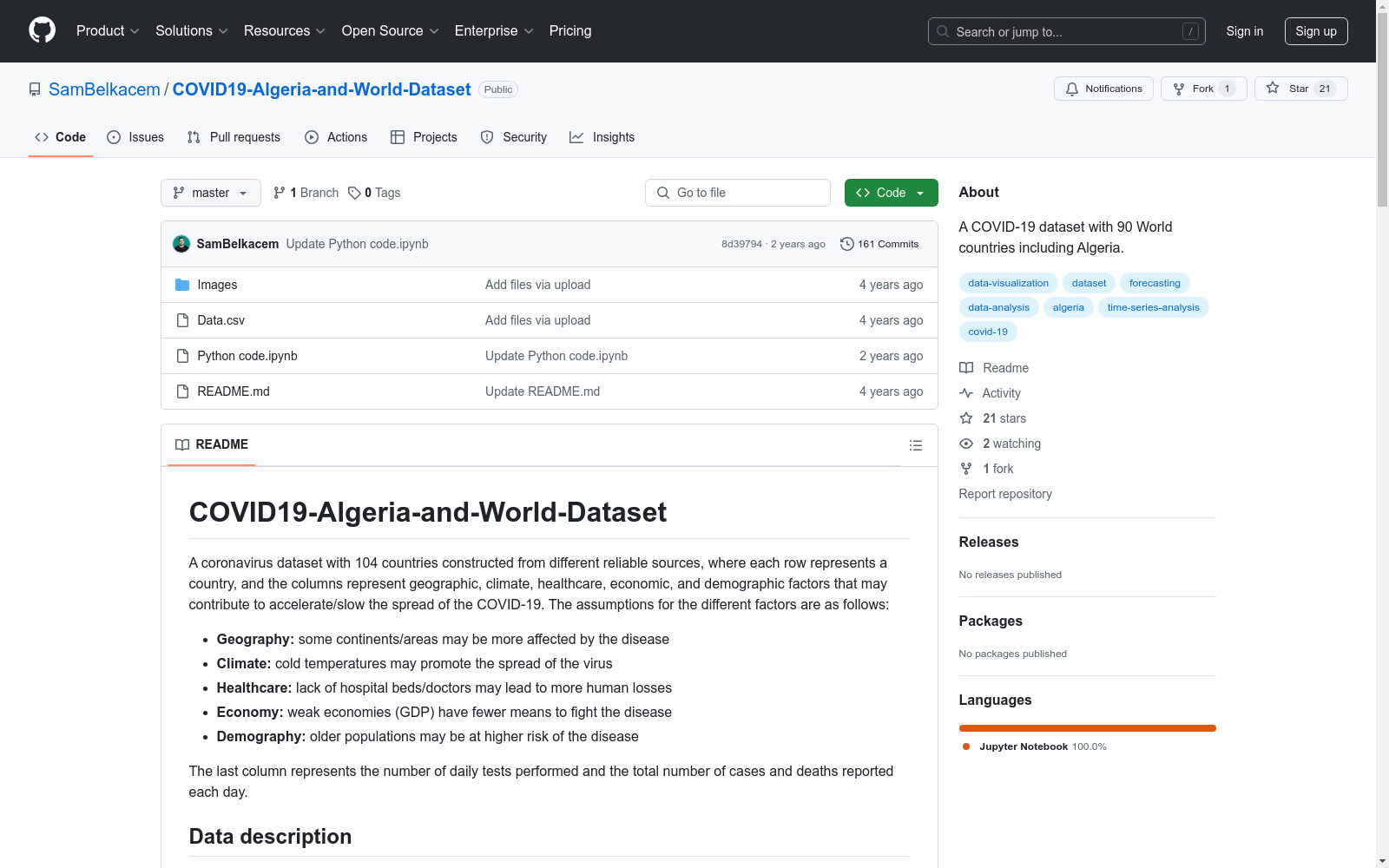Open the time-series-analysis topic tag
1389x868 pixels.
[1153, 307]
